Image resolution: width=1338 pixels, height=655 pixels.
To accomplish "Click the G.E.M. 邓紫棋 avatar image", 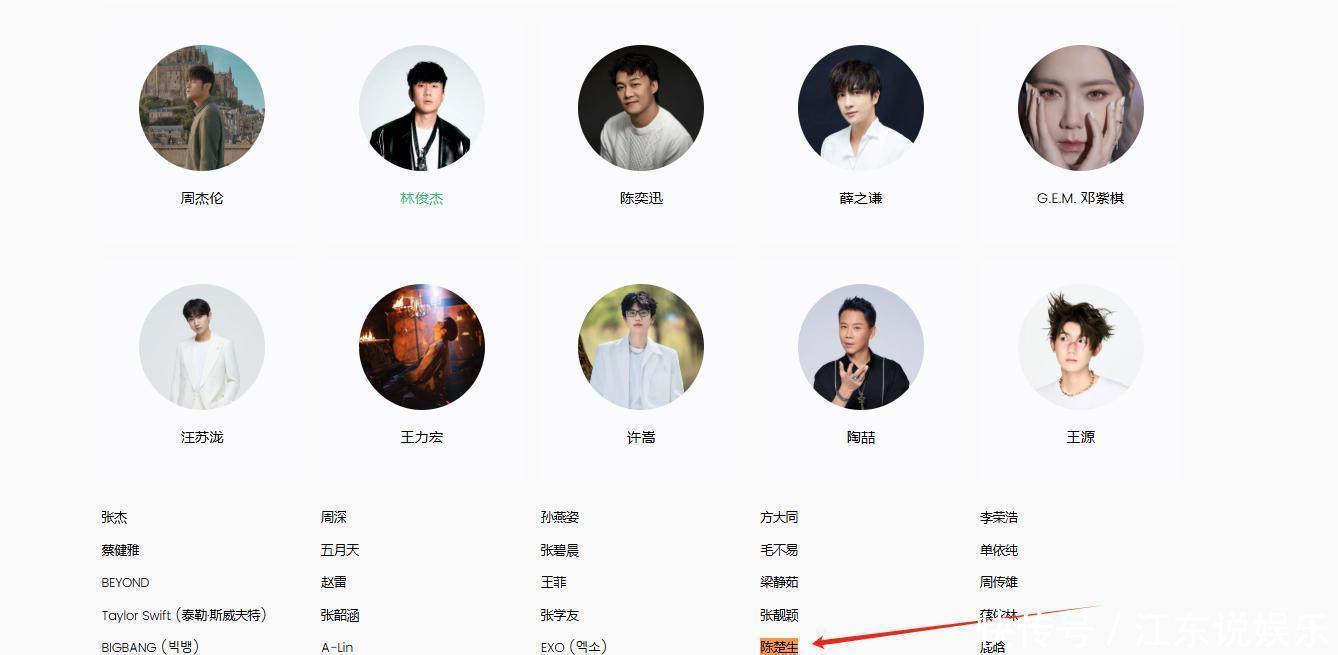I will 1081,108.
